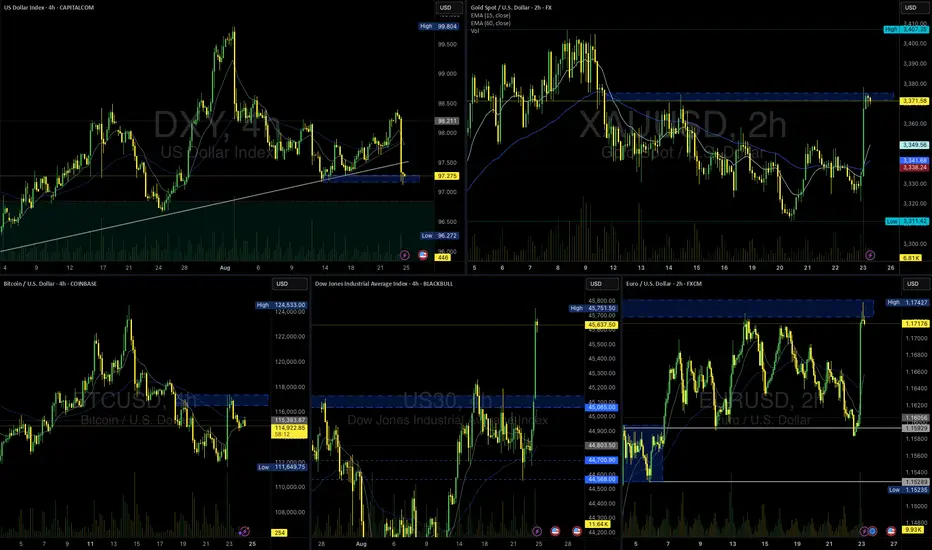Click the Euro / U.S. Dollar title
Screen dimensions: 932x550
(x=664, y=284)
